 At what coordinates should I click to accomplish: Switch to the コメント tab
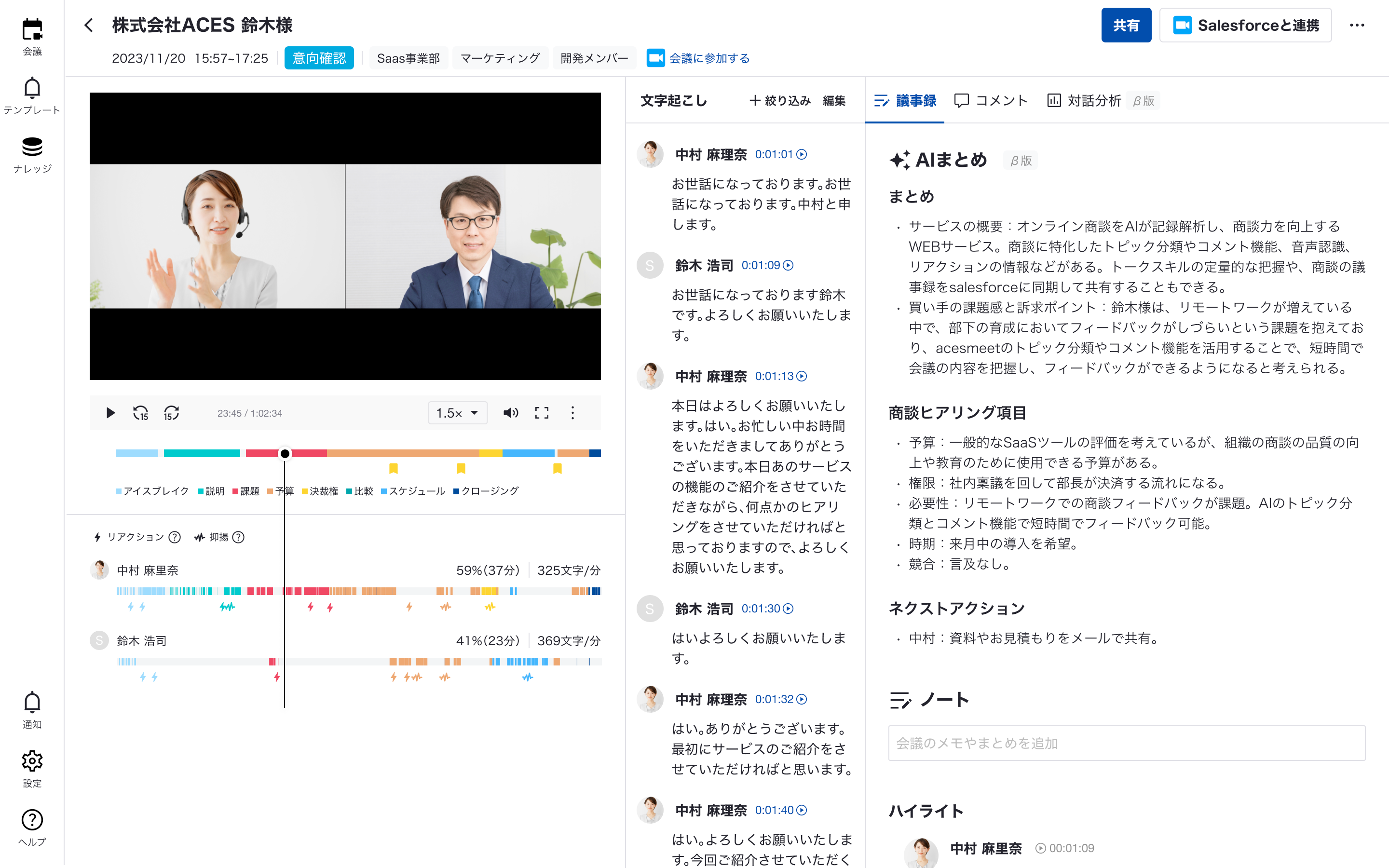pyautogui.click(x=991, y=100)
